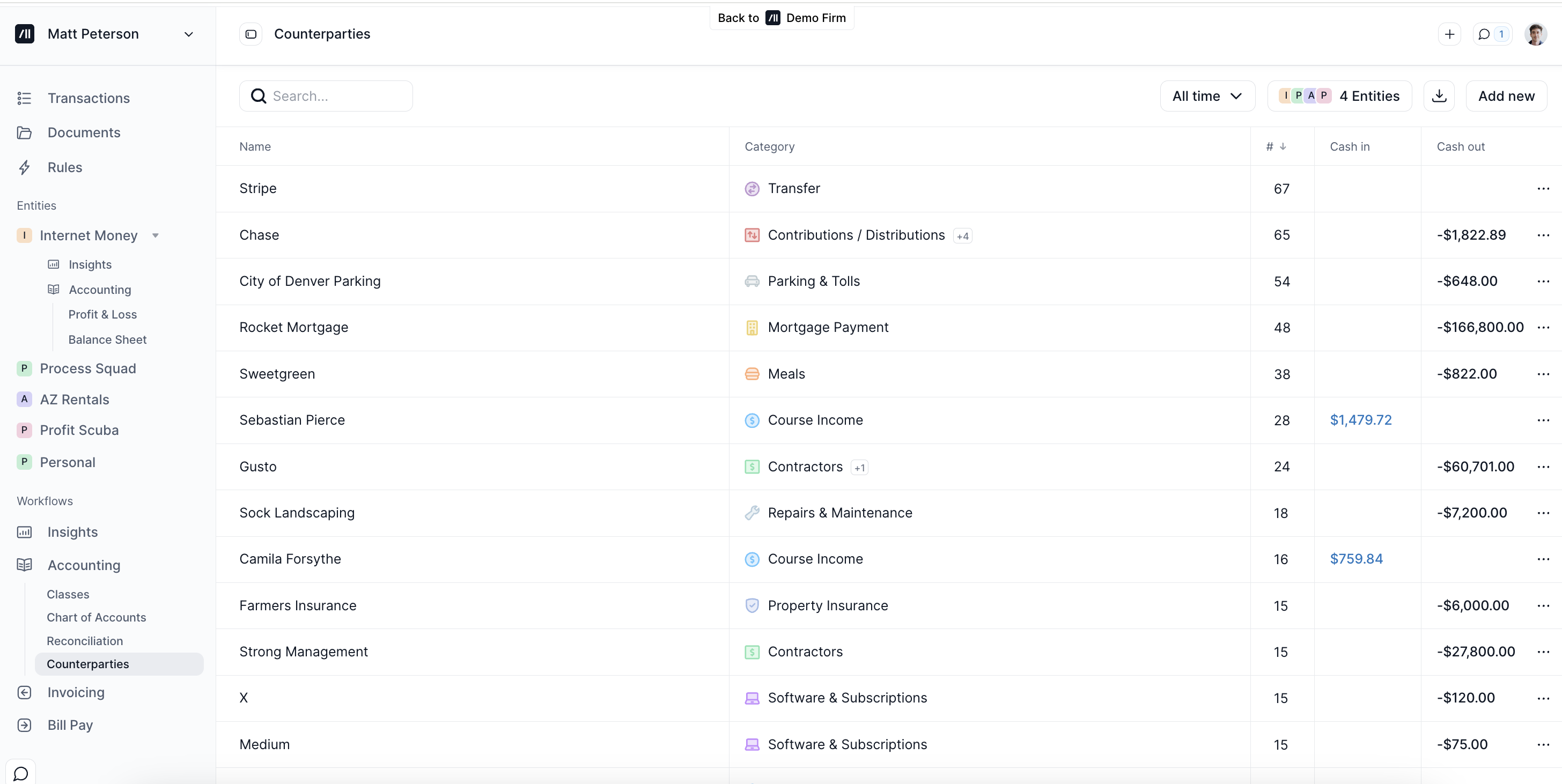1562x784 pixels.
Task: Open the chat bubble at bottom left
Action: point(20,773)
